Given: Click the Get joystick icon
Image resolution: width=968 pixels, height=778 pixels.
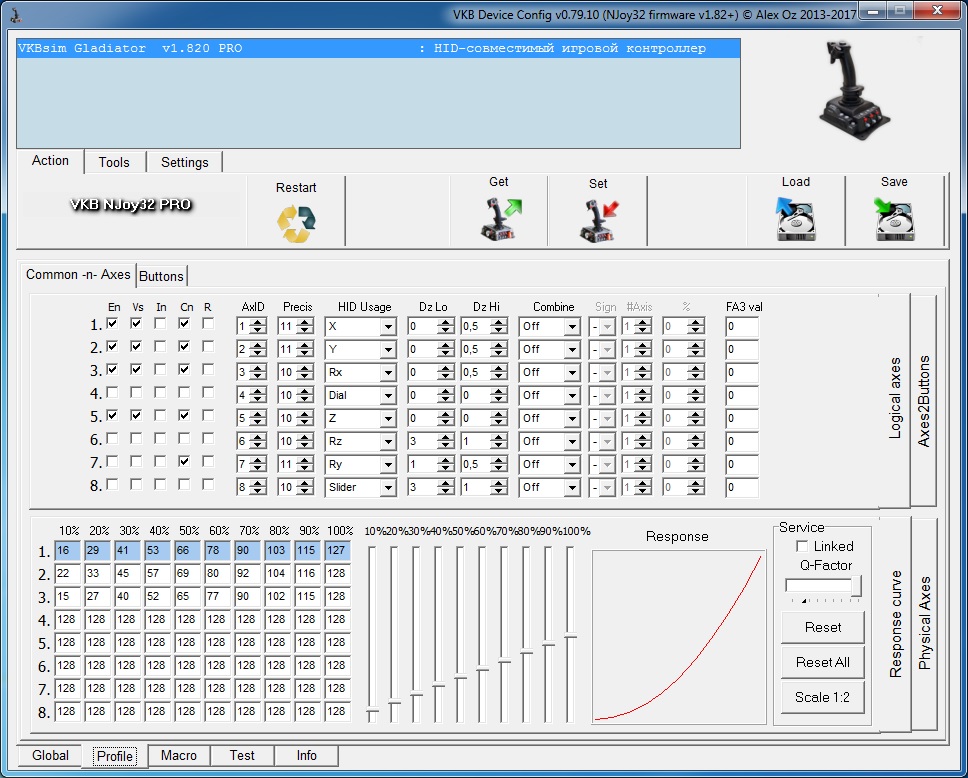Looking at the screenshot, I should point(501,219).
